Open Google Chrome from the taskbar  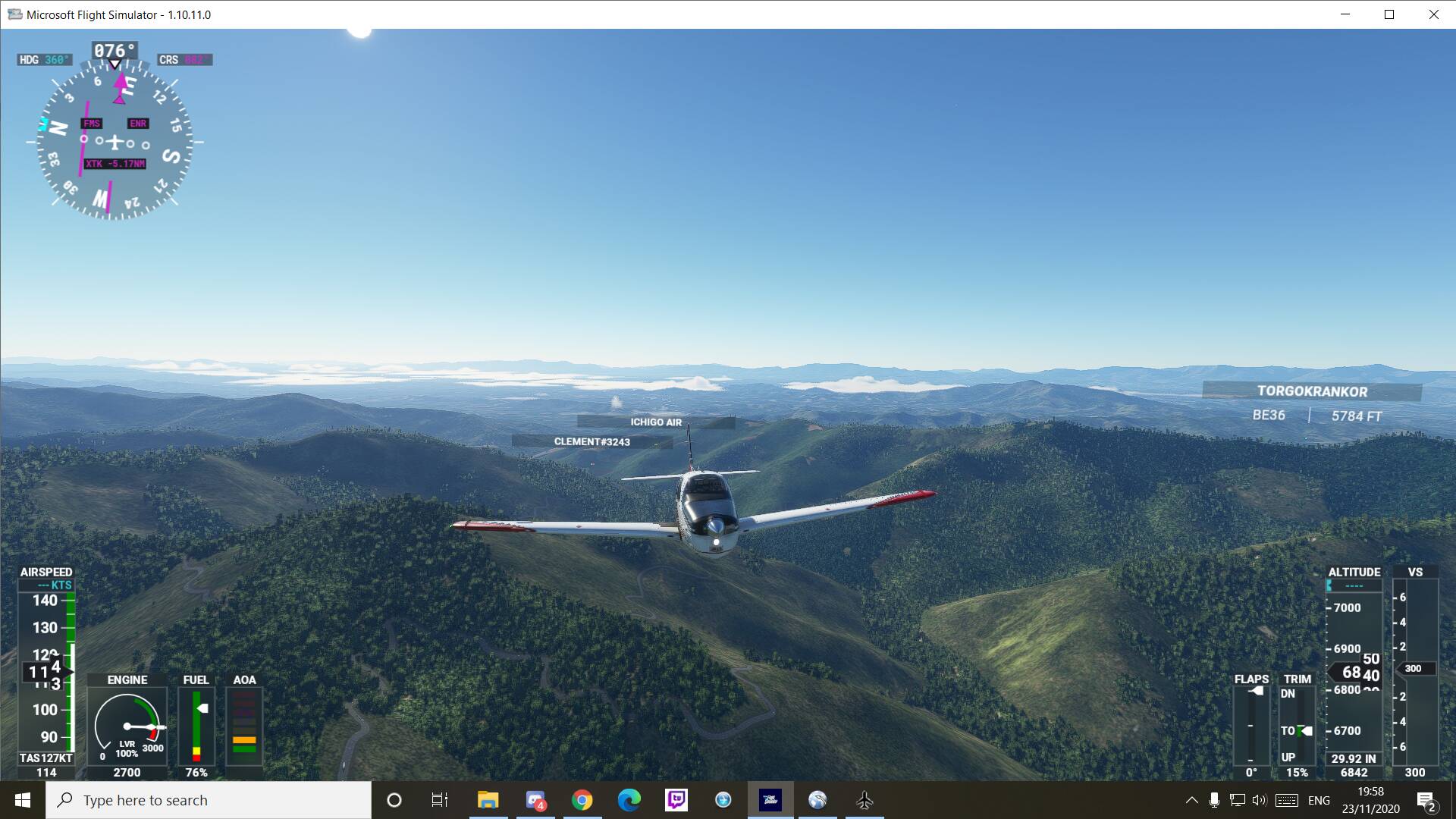[582, 800]
